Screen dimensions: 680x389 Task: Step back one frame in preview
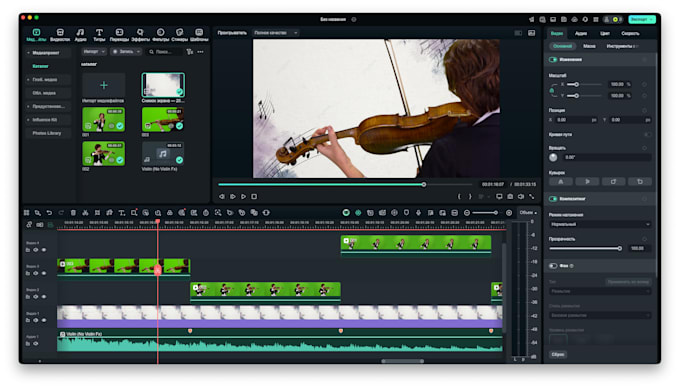(x=222, y=196)
